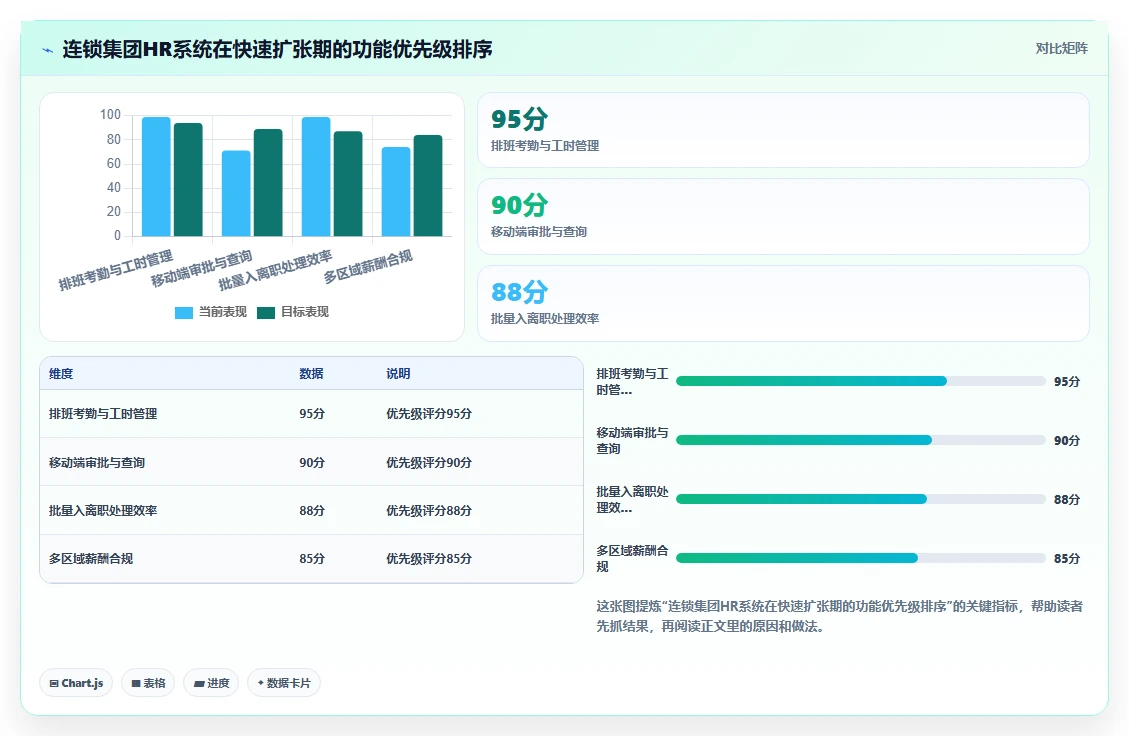Click the 排班考勤与工时管理 progress bar at 95分
The image size is (1129, 736).
coord(860,381)
